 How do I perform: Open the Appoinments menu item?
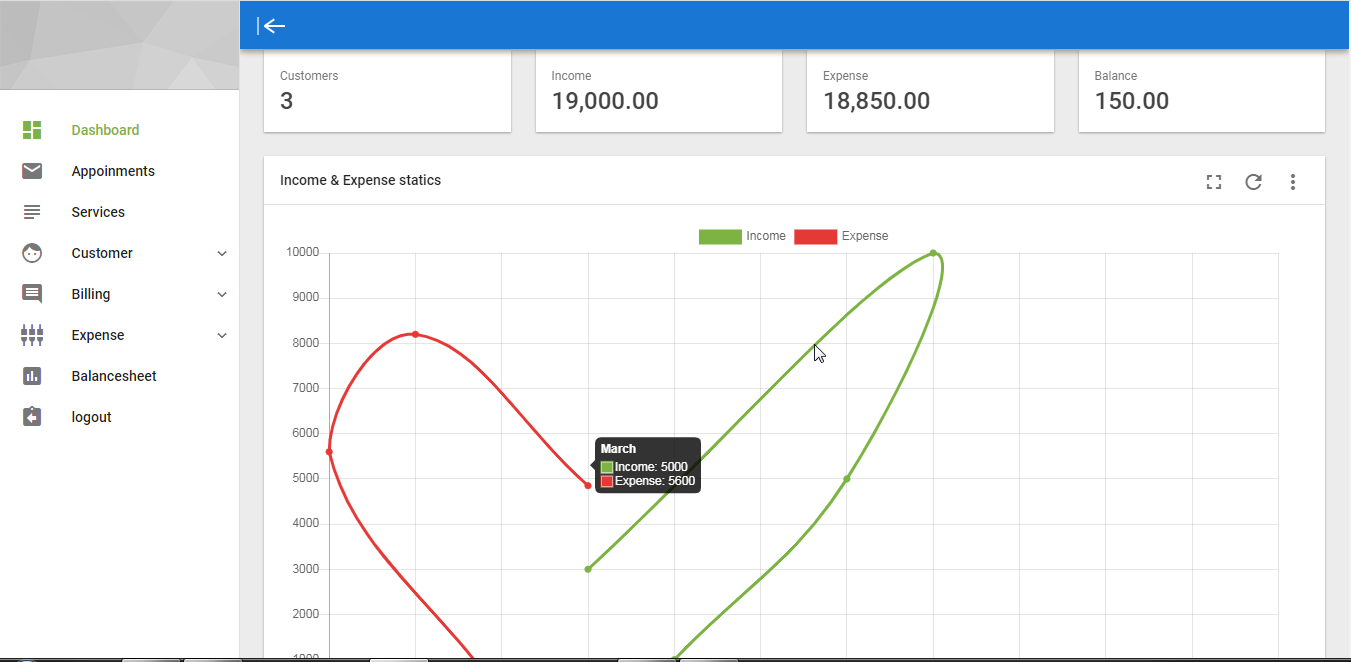[x=113, y=171]
